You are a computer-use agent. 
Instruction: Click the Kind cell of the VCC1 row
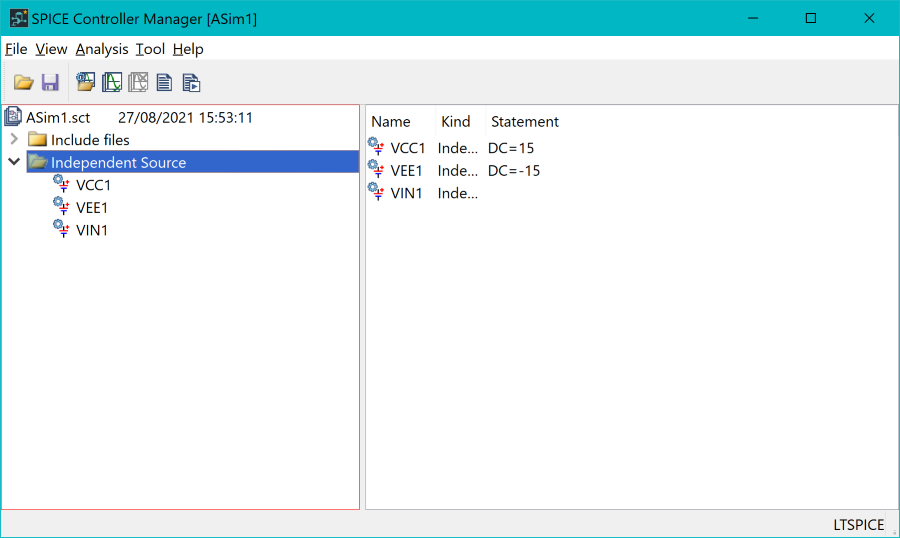[x=457, y=148]
